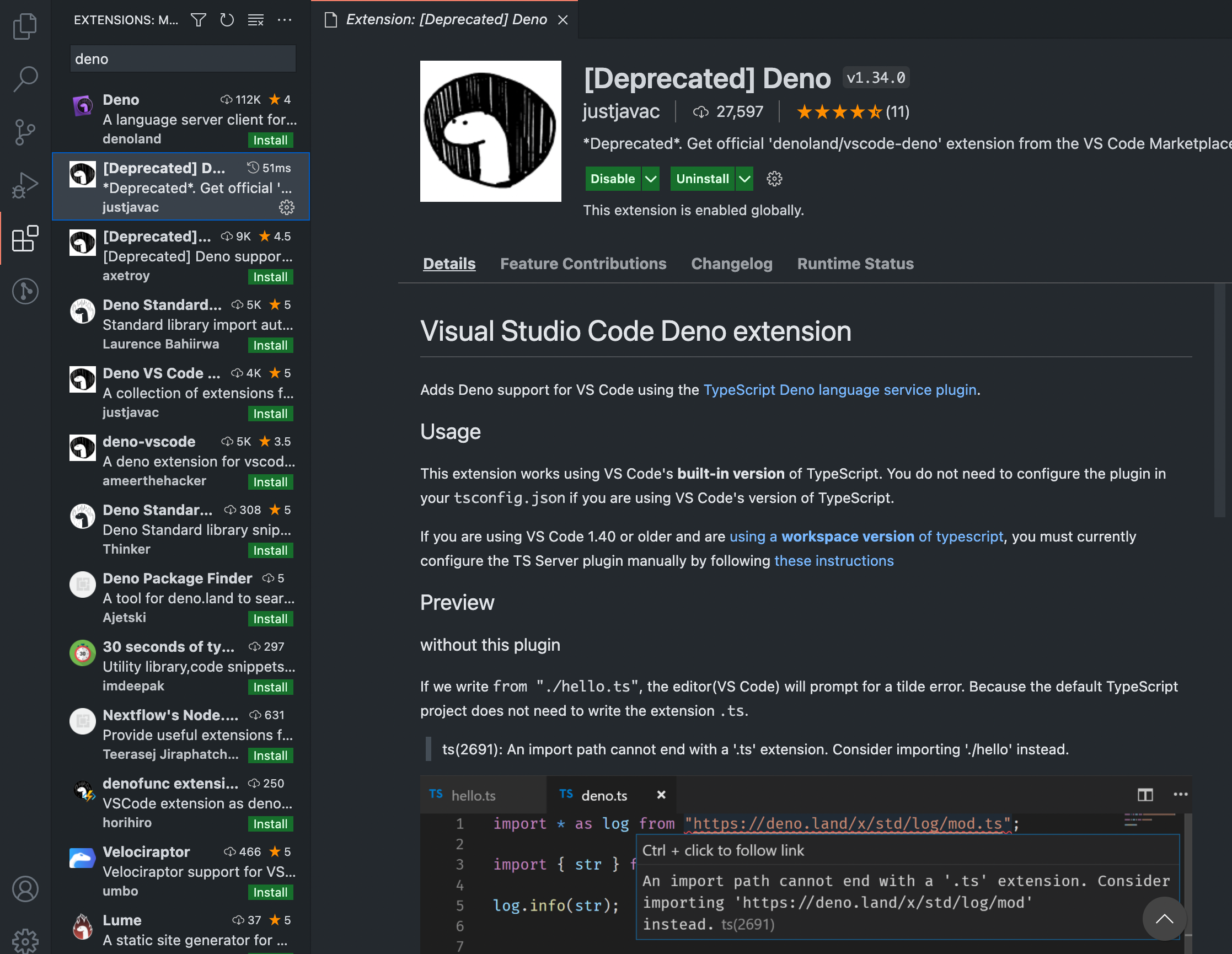Click the details pane vertical scrollbar

pos(1220,400)
